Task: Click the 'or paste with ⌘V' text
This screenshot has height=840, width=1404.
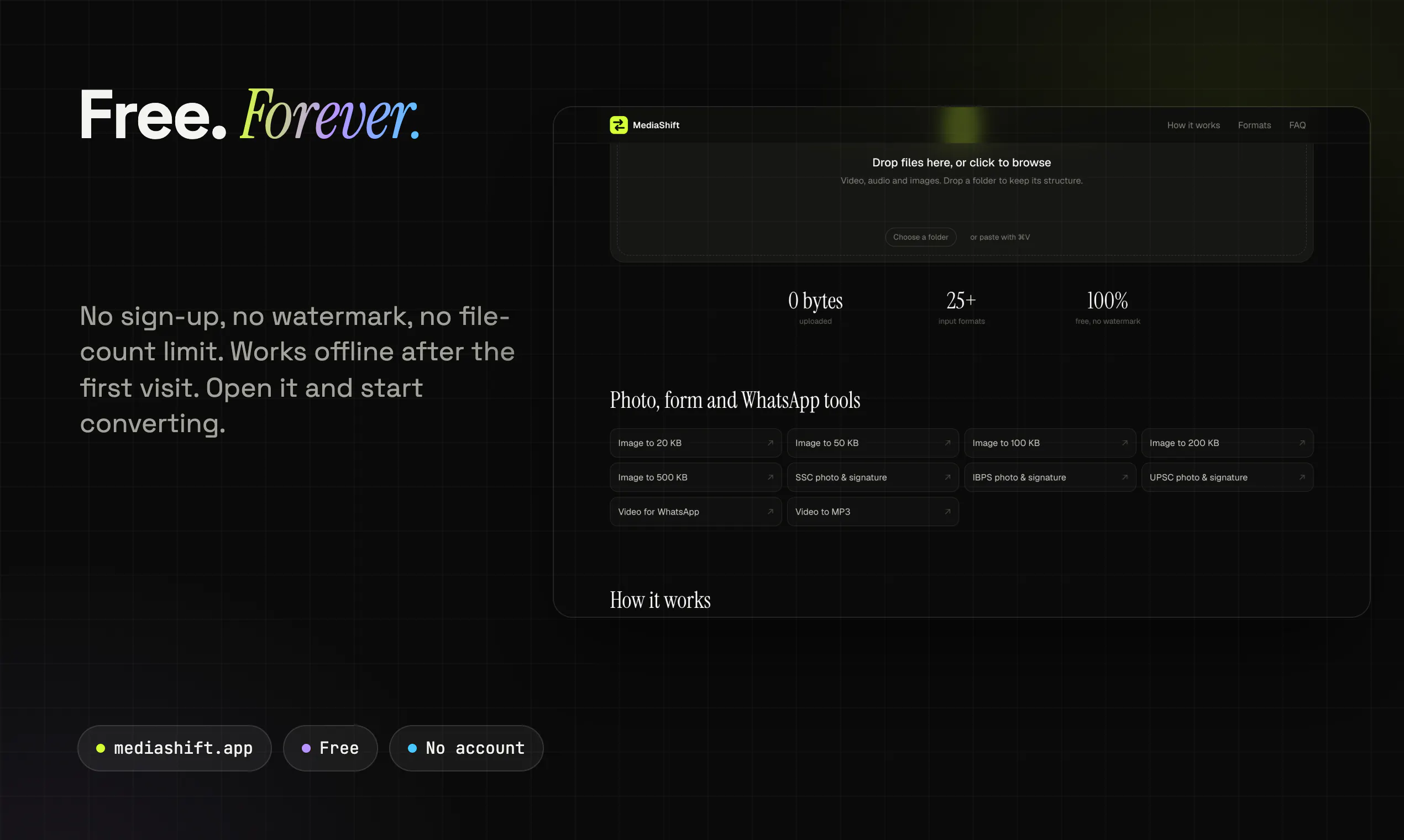Action: (1000, 237)
